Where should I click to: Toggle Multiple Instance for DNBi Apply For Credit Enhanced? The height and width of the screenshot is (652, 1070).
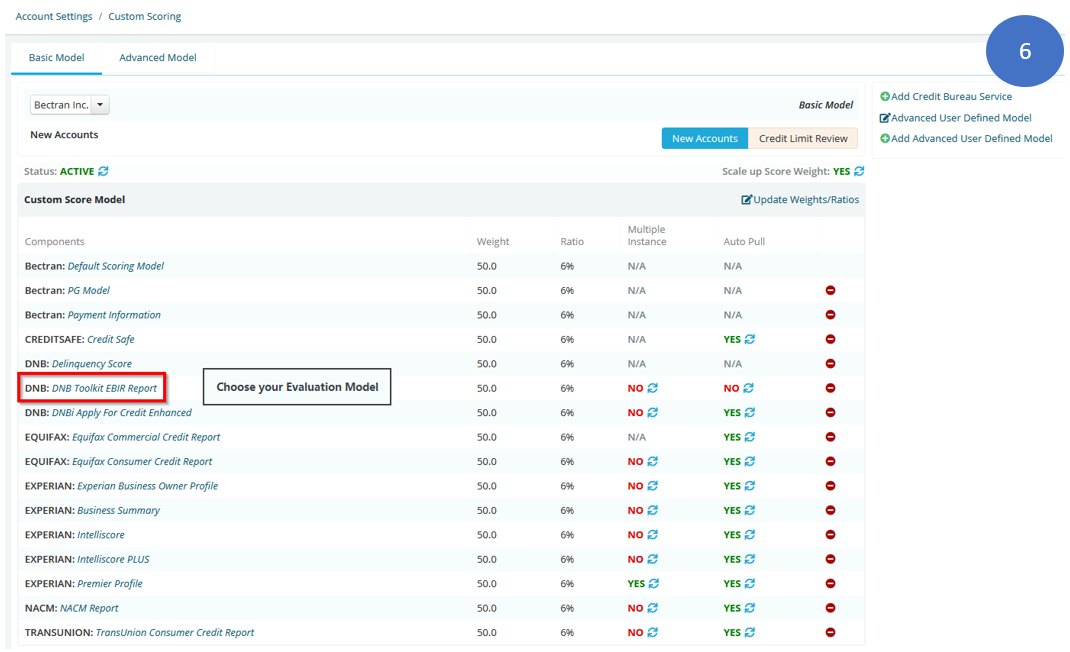(652, 412)
